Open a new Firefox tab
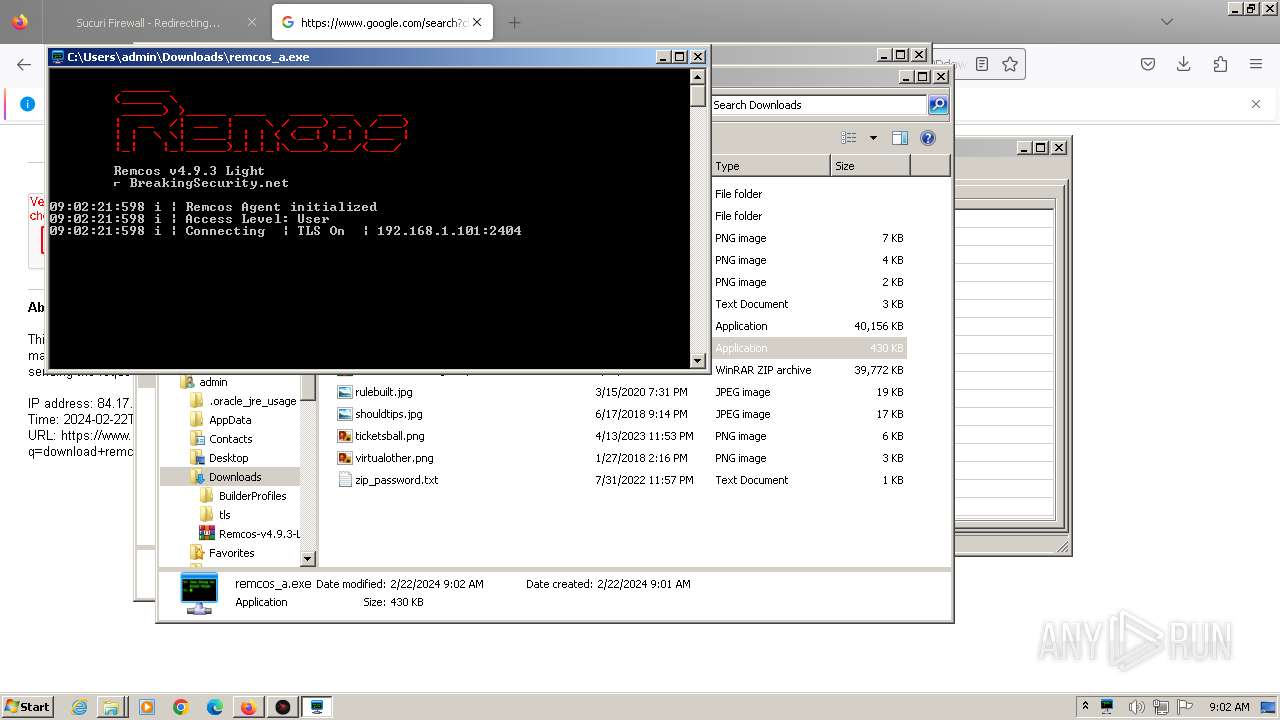Screen dimensions: 1280x720 tap(514, 22)
